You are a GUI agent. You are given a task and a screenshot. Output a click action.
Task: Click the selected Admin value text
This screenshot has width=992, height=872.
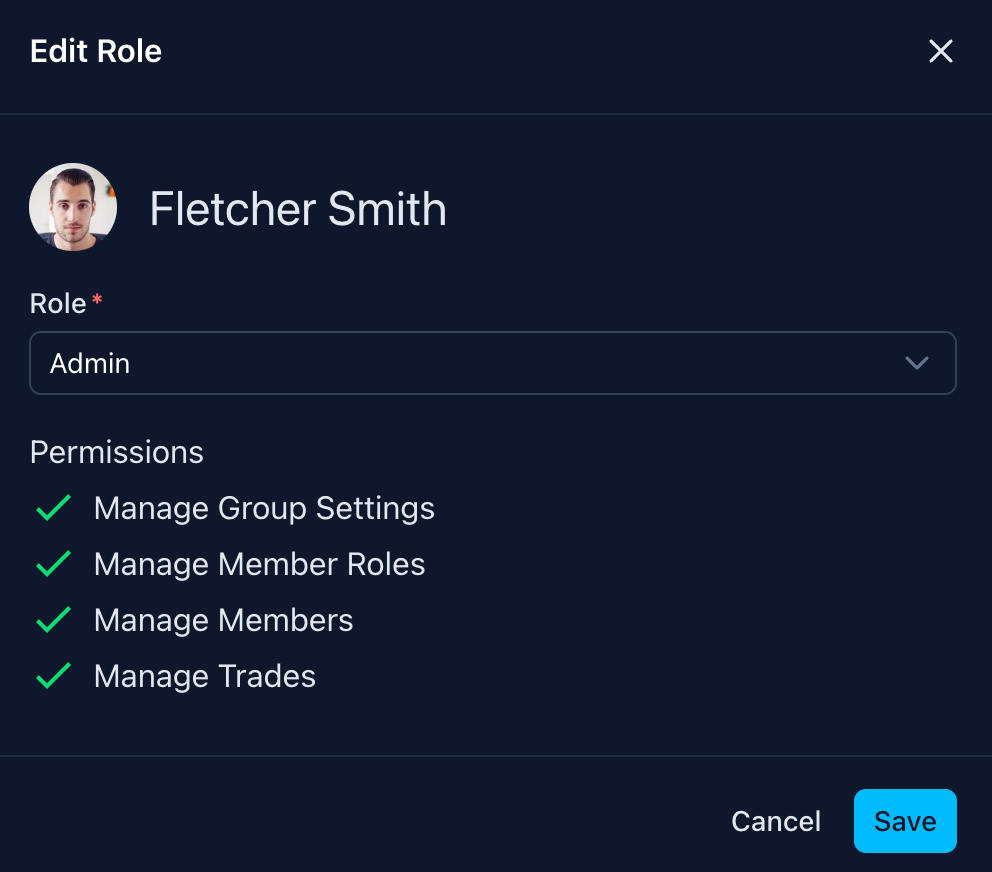click(x=90, y=363)
